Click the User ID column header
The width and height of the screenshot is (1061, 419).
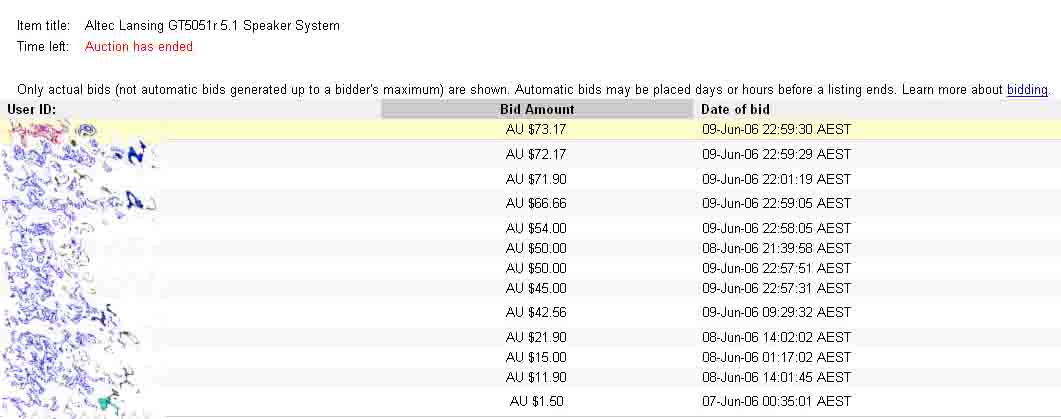click(x=32, y=109)
